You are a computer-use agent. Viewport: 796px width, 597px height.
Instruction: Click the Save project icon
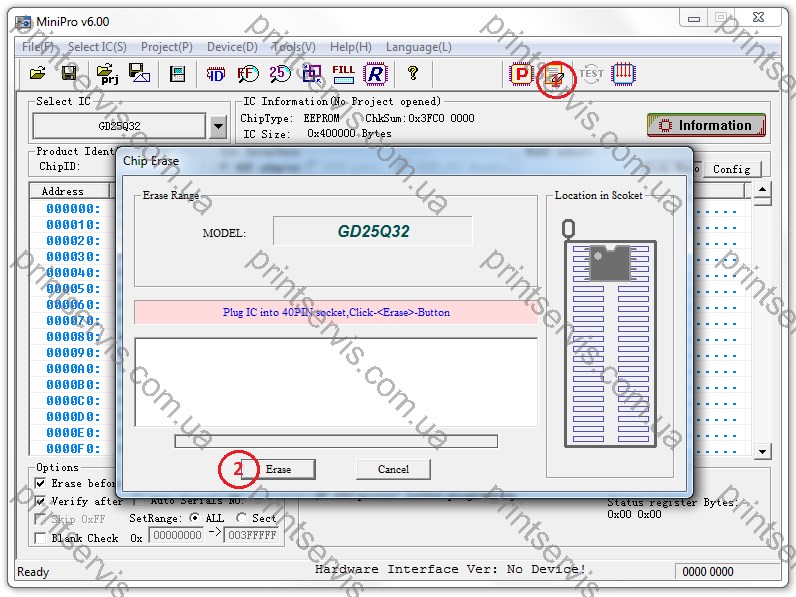139,74
